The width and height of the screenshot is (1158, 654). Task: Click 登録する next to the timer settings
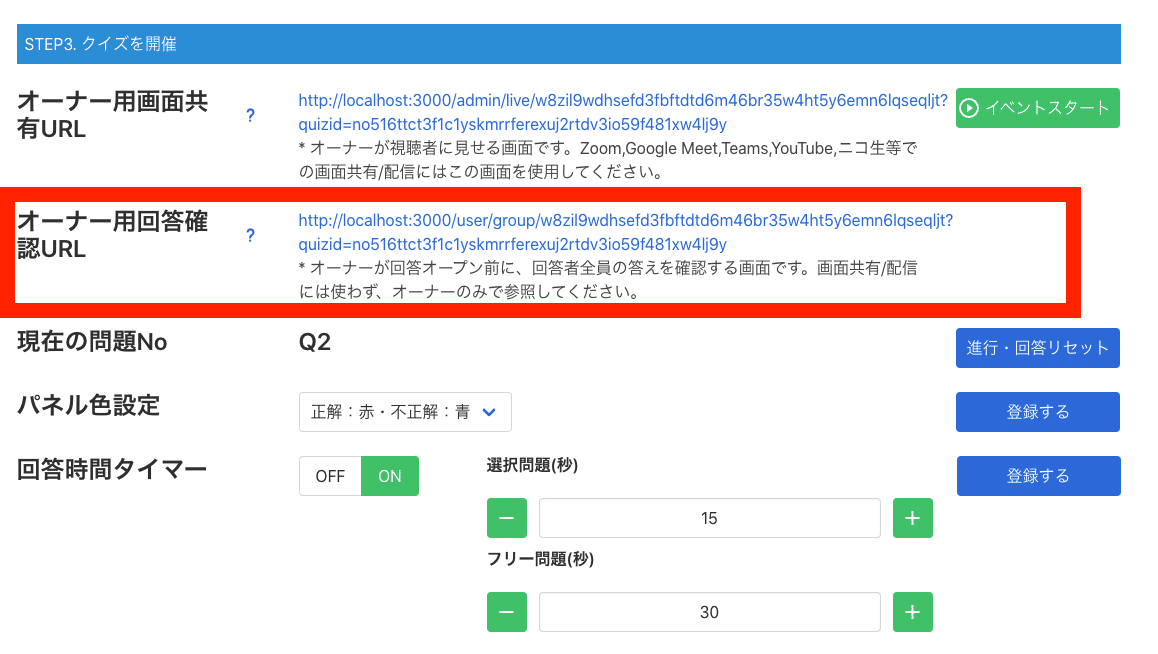pos(1038,476)
